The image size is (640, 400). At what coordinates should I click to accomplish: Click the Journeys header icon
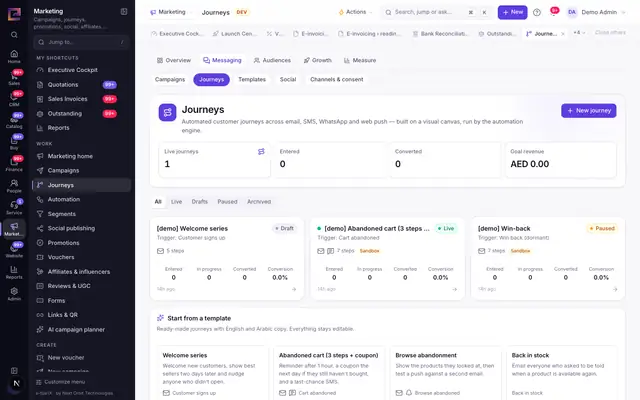(x=167, y=113)
